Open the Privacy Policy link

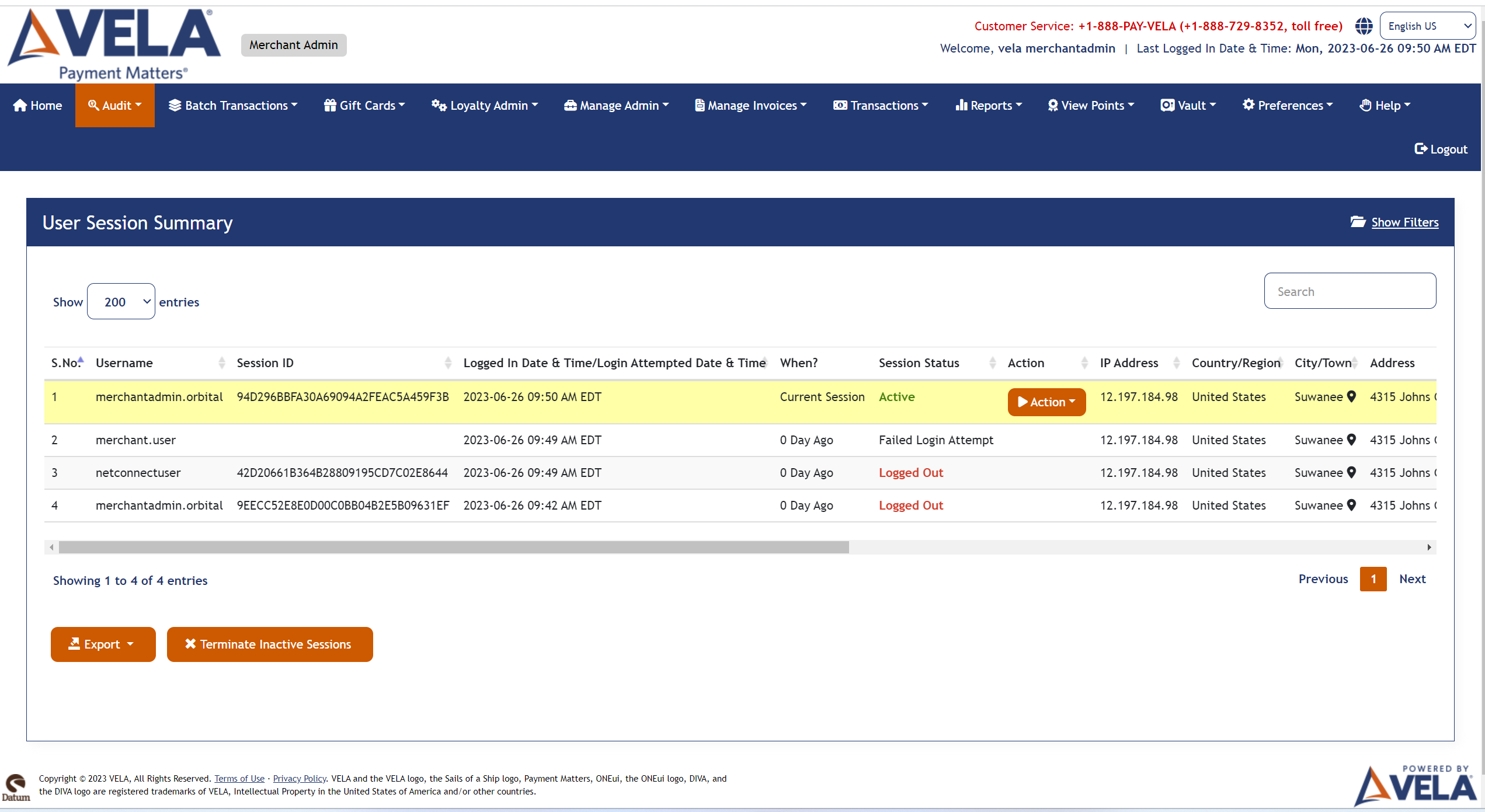pos(299,778)
